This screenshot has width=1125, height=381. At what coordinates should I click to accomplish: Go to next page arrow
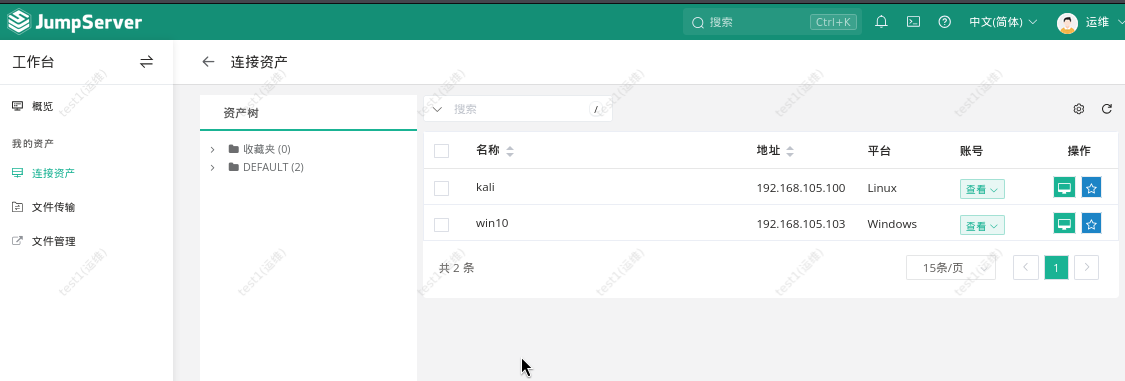click(1086, 268)
